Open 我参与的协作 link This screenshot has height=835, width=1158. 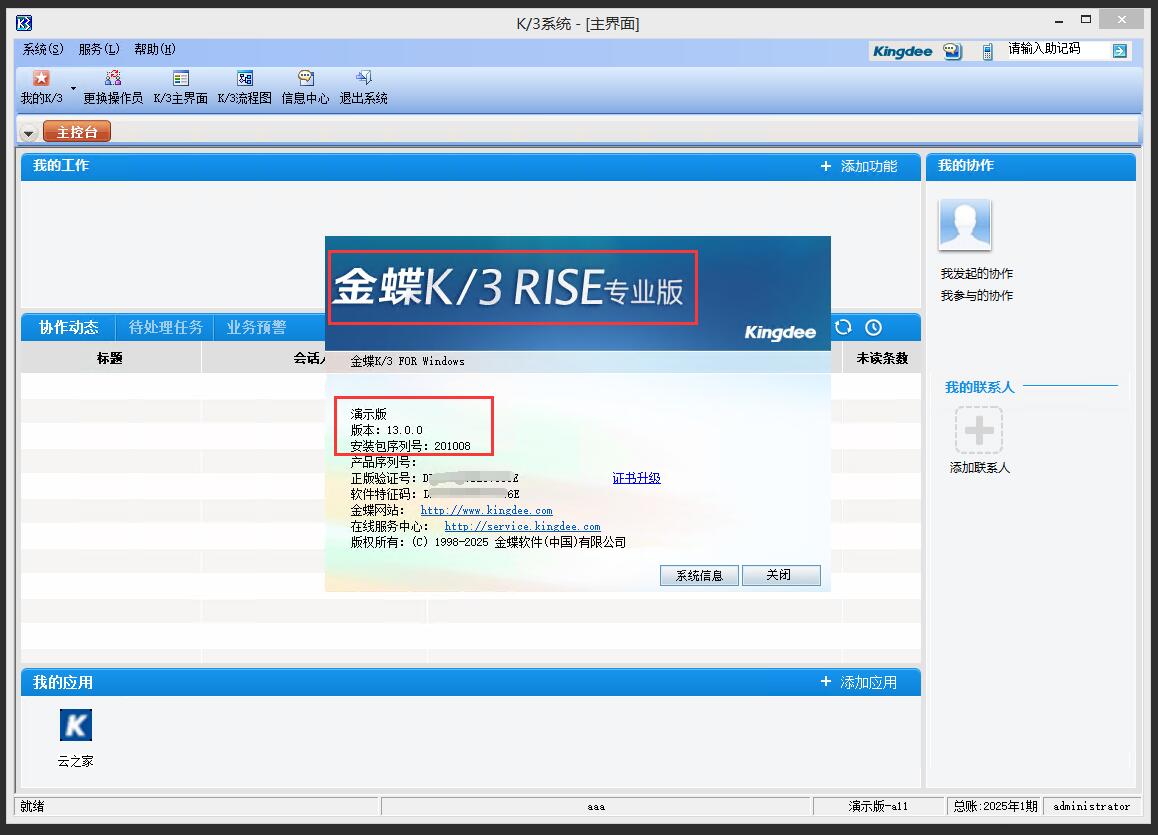(976, 296)
